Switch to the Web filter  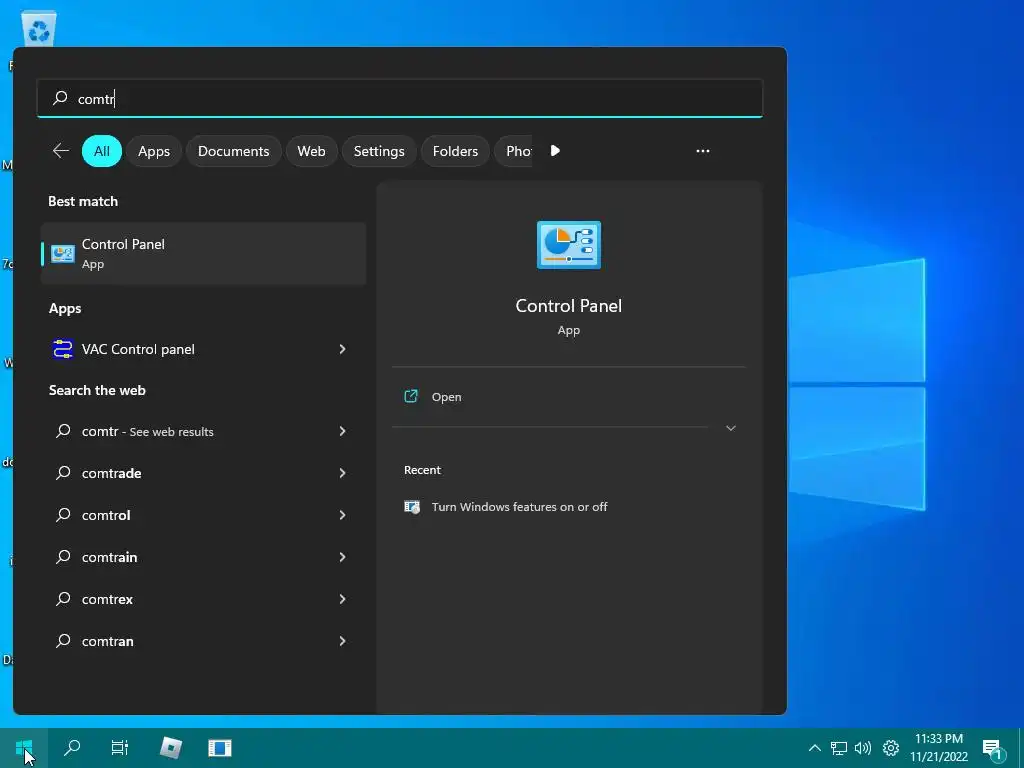coord(312,151)
